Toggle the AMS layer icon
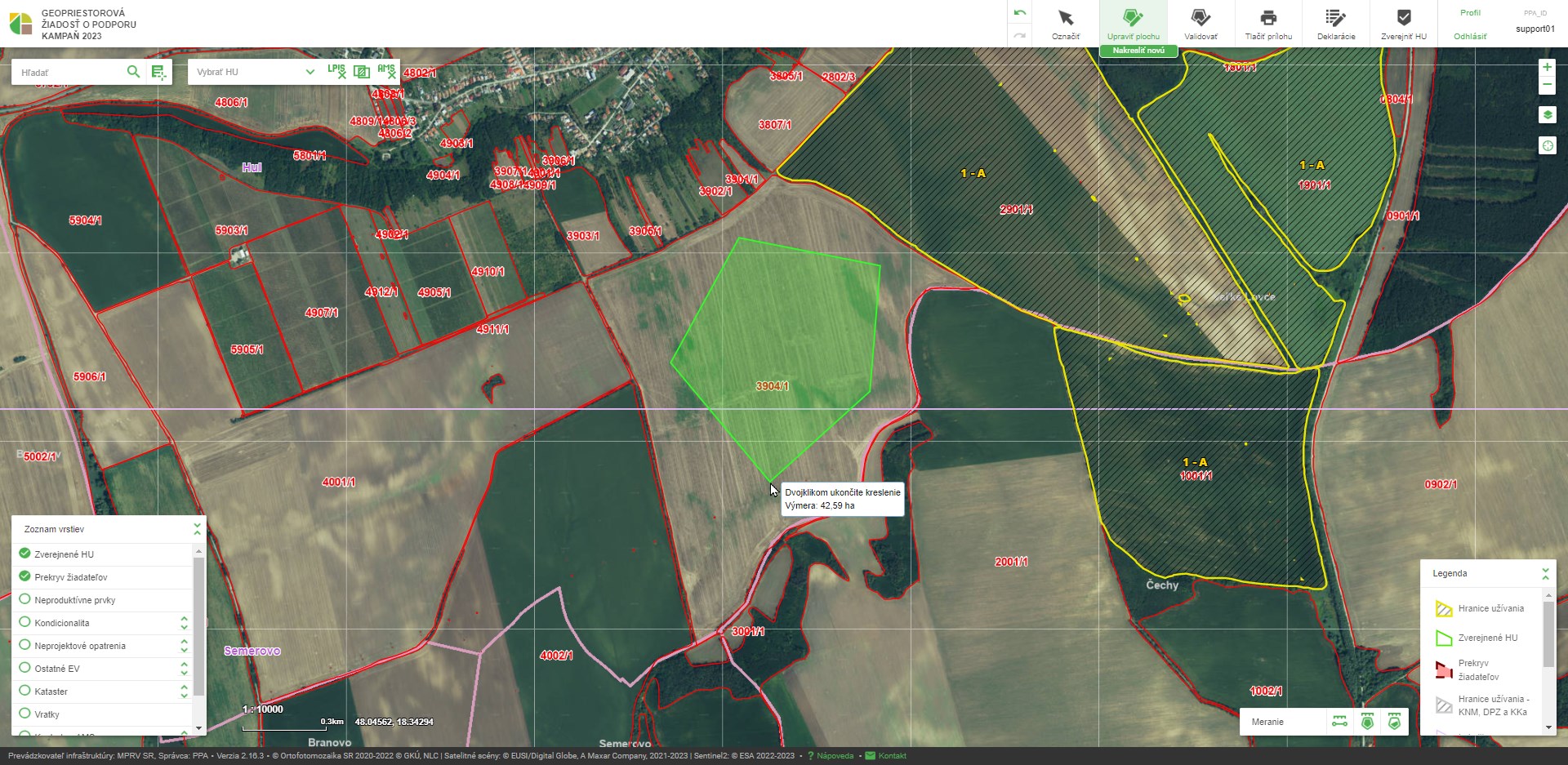The width and height of the screenshot is (1568, 765). coord(386,71)
